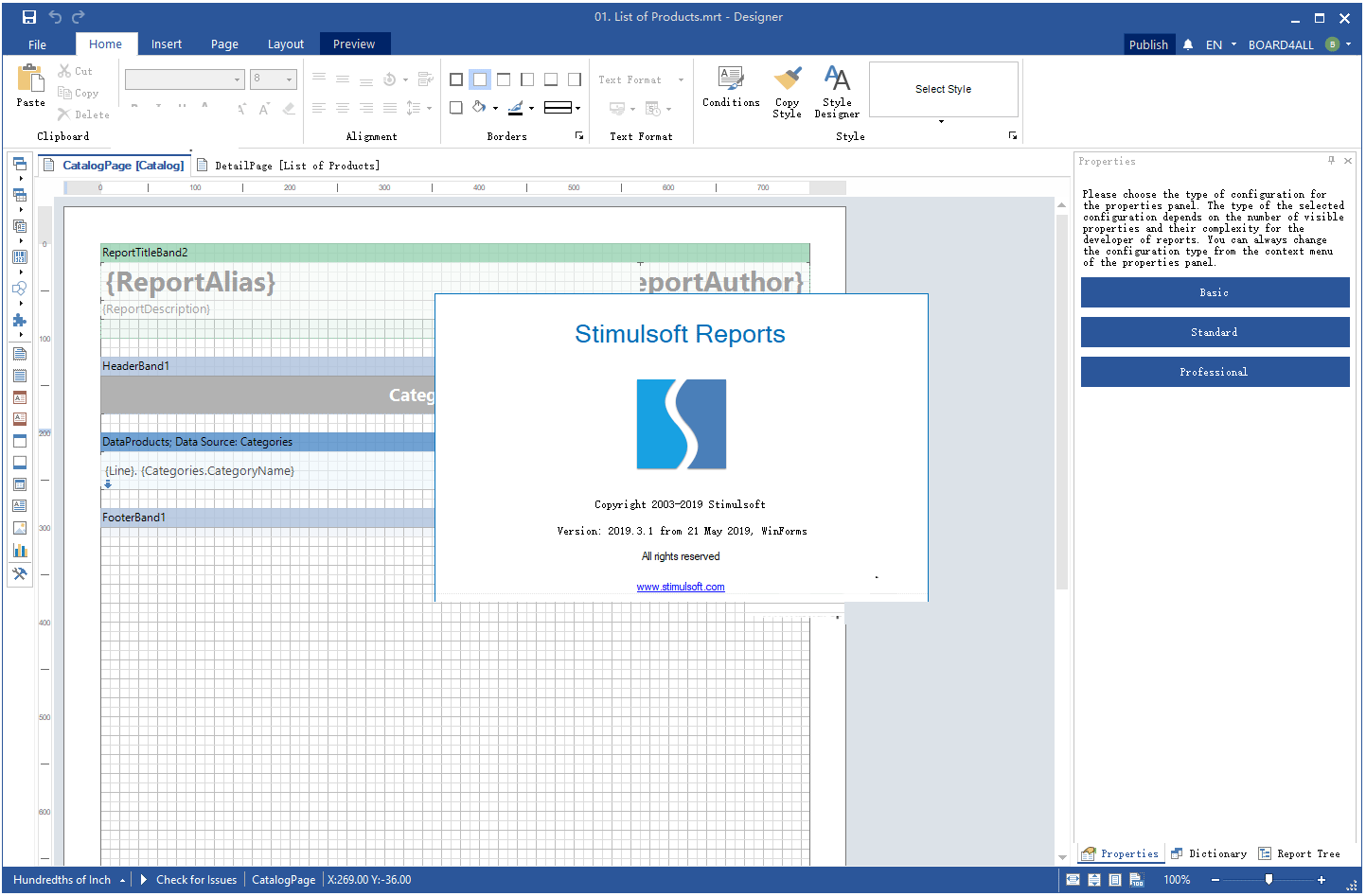This screenshot has height=896, width=1366.
Task: Redo action in title bar
Action: (79, 17)
